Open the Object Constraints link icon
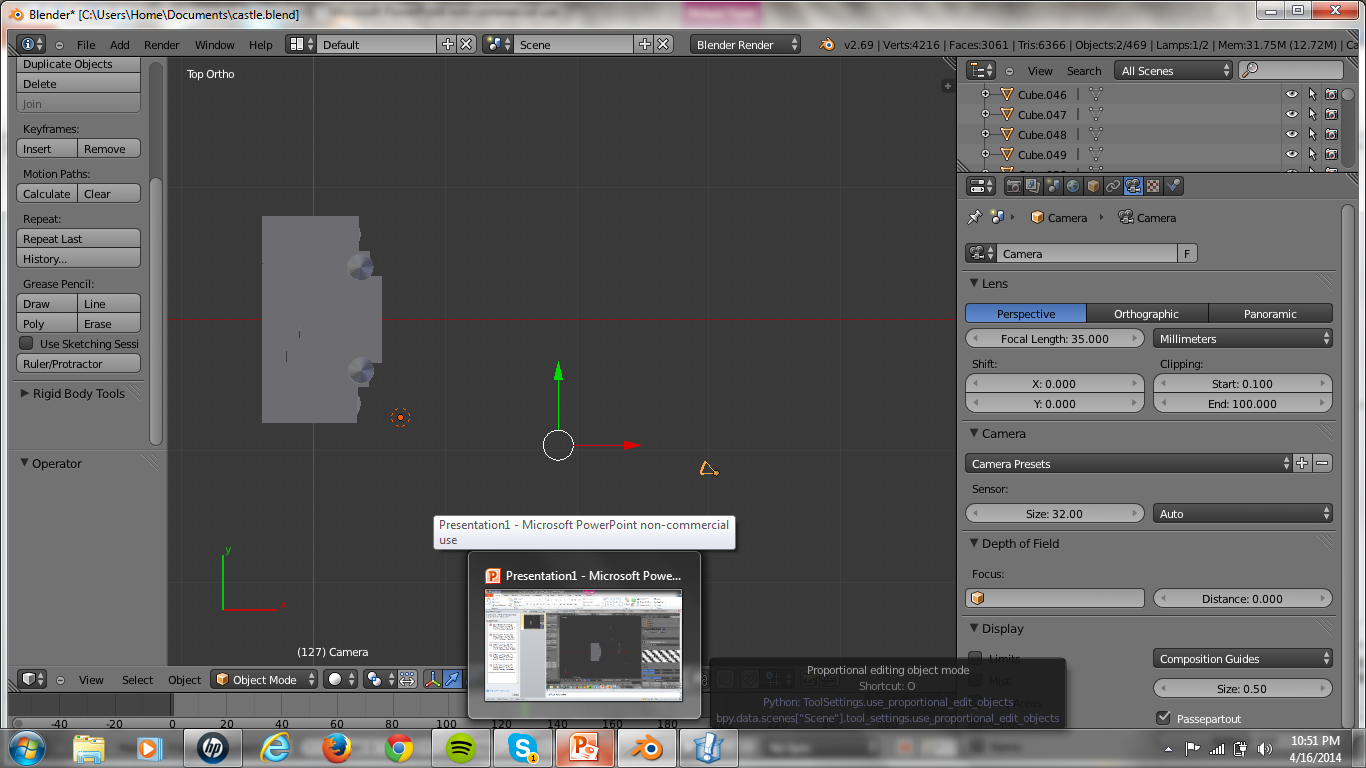 click(1113, 185)
